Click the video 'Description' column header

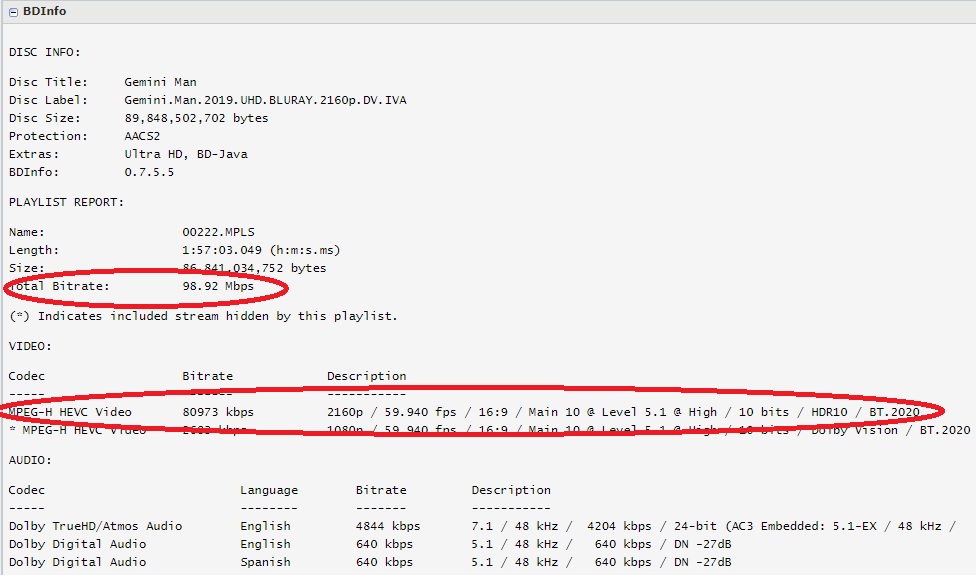(x=367, y=376)
